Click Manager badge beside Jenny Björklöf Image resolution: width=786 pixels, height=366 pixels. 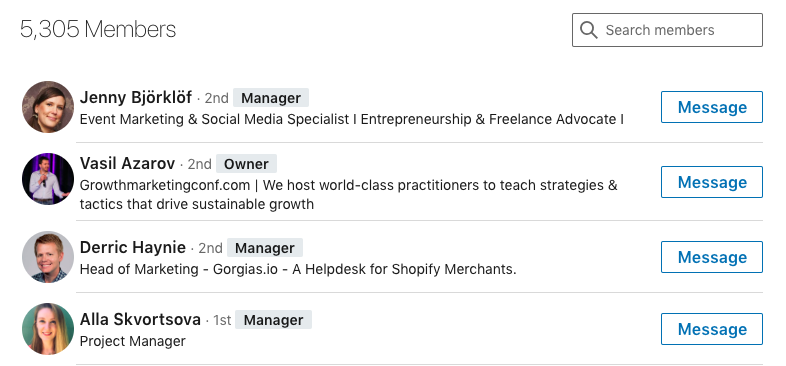271,98
